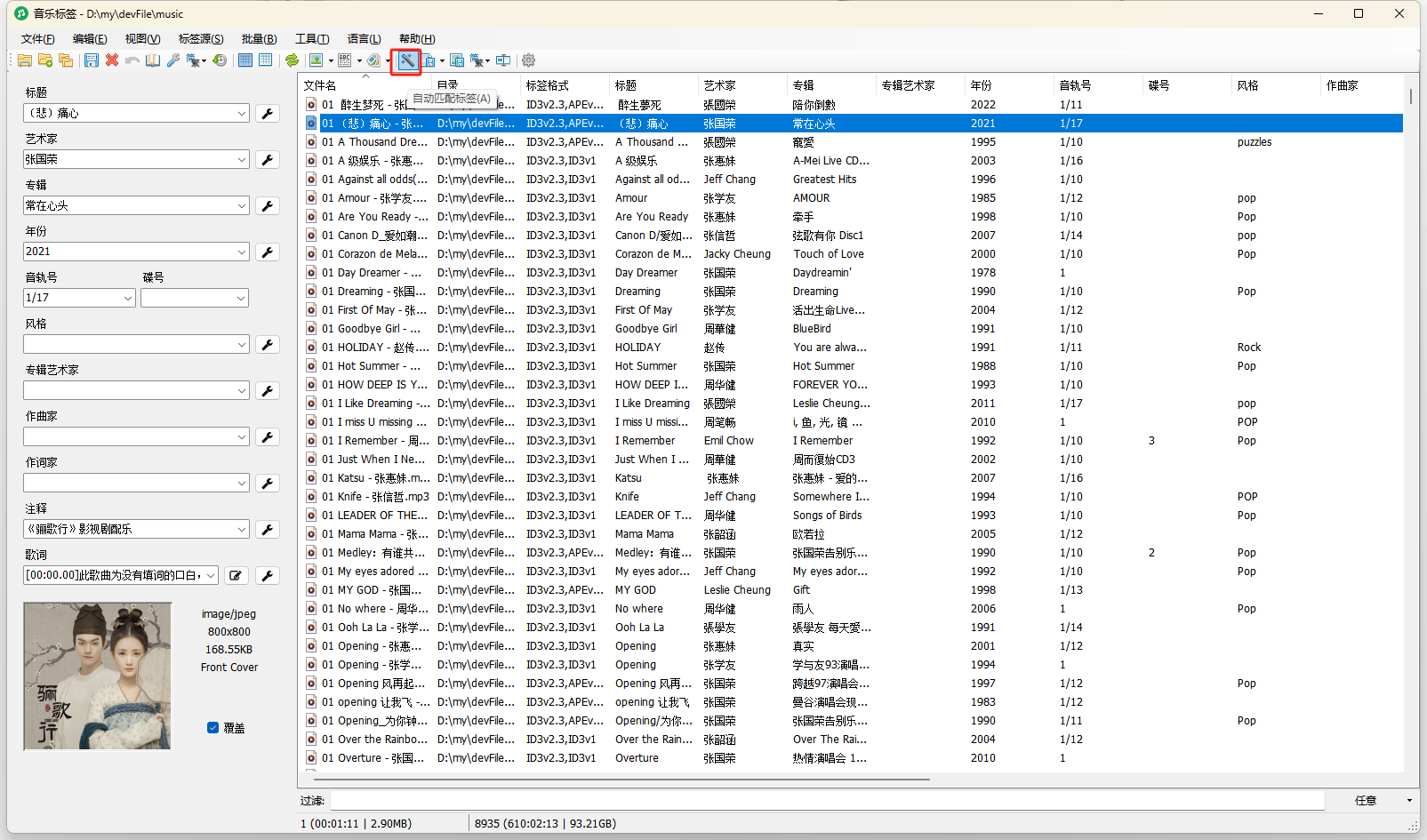Click the album cover thumbnail
Screen dimensions: 1427x840
click(x=97, y=676)
